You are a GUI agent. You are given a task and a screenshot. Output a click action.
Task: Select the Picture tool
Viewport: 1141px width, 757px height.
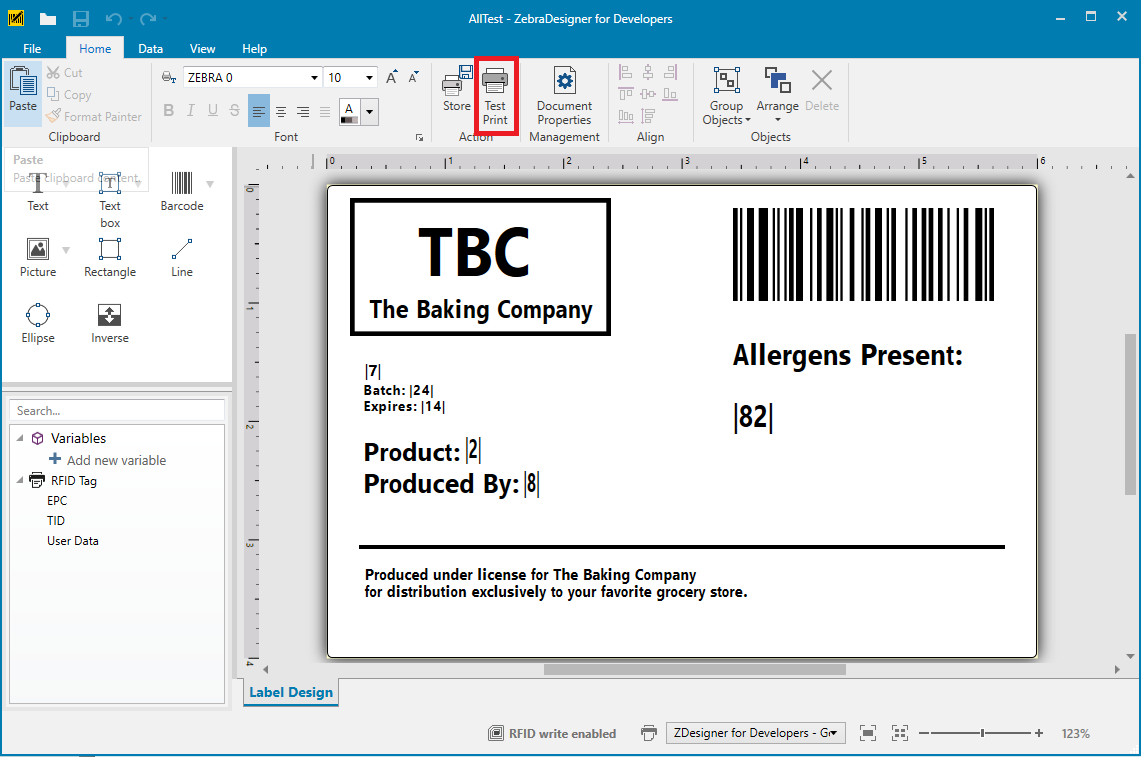point(37,255)
